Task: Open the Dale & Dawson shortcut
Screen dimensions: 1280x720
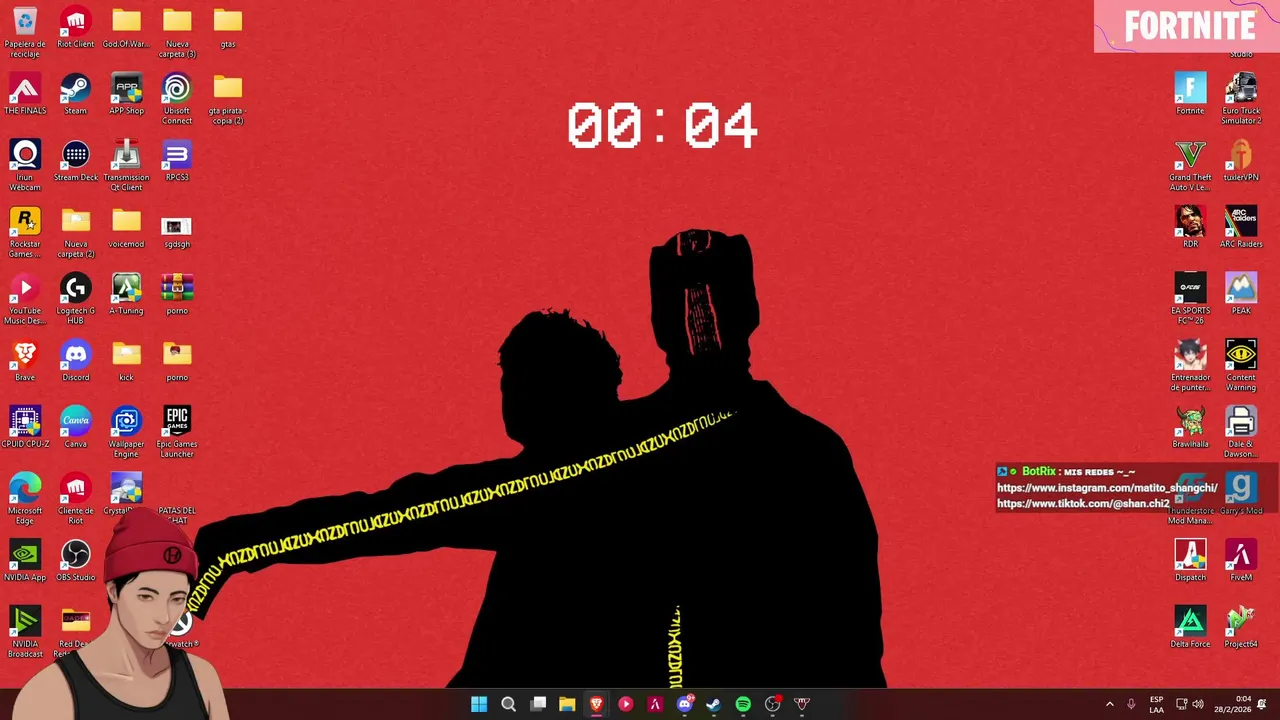Action: coord(1241,432)
